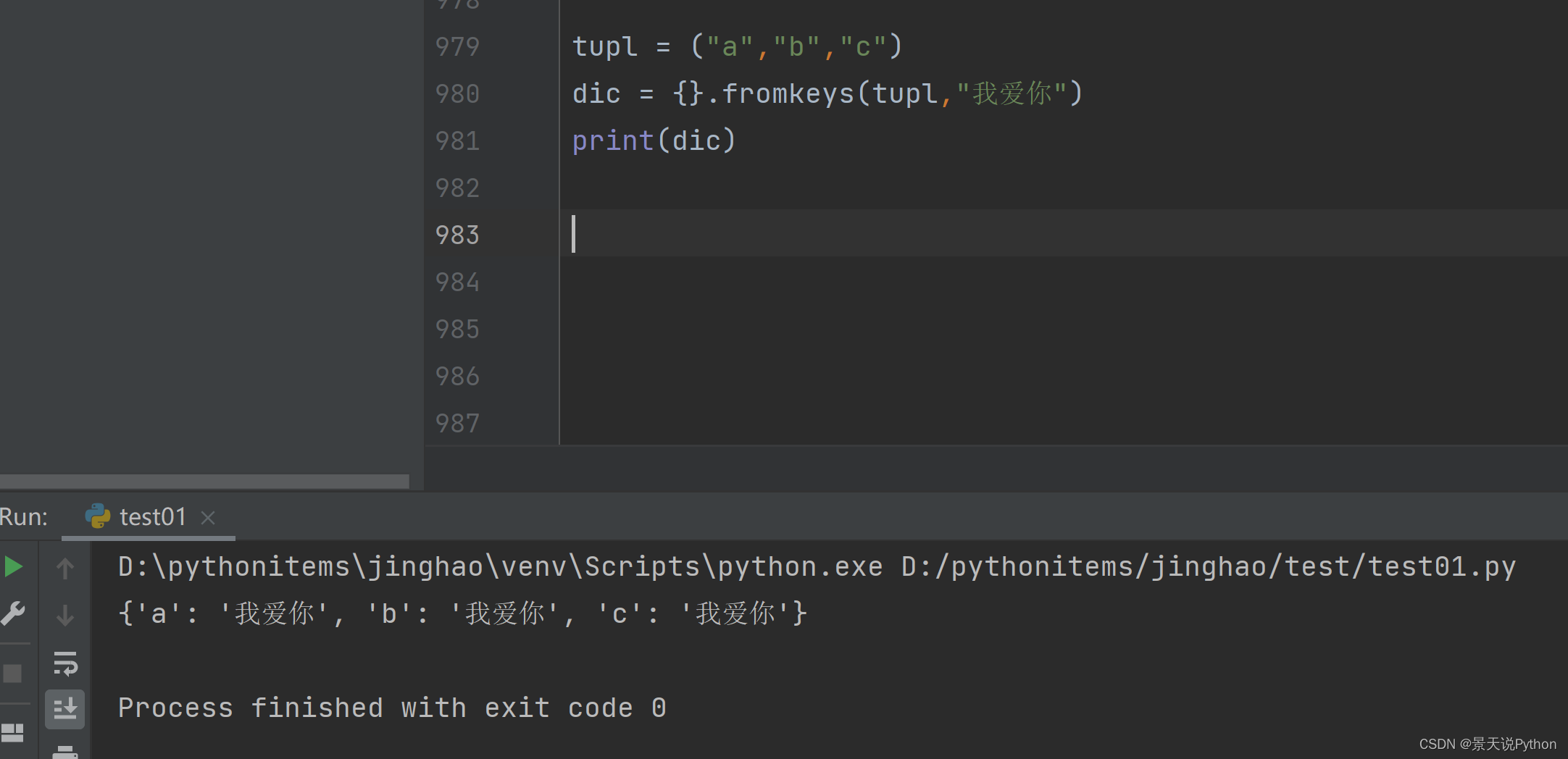Click the dictionary output line in console
The image size is (1568, 759).
click(462, 614)
